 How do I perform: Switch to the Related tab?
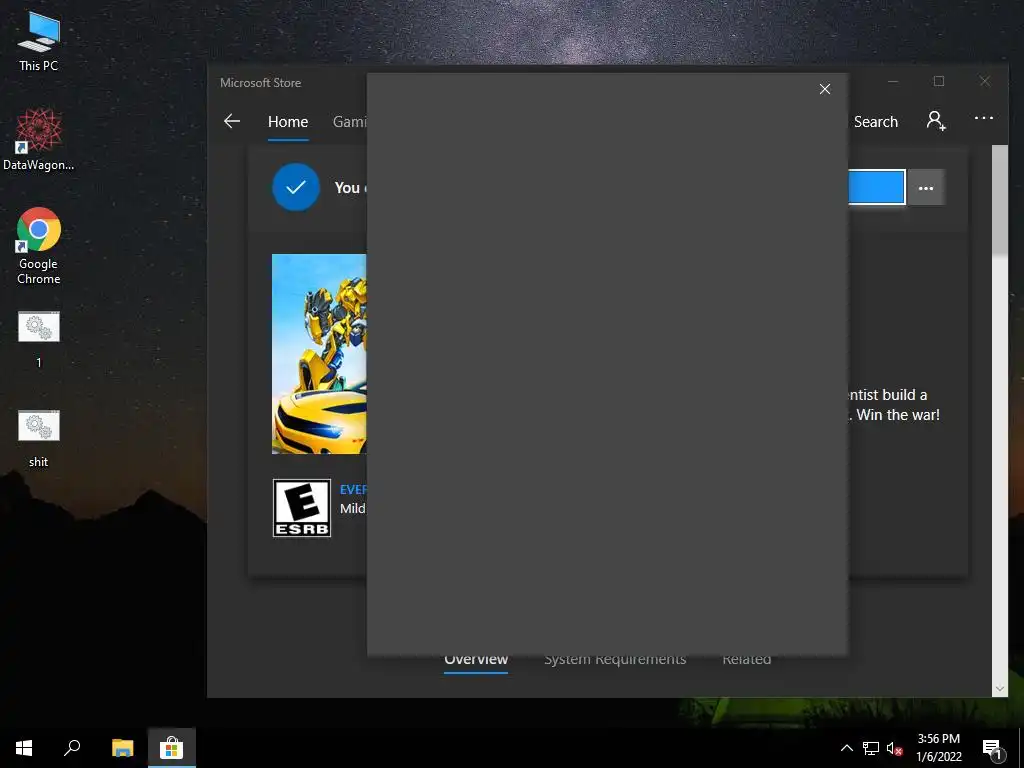[x=746, y=660]
